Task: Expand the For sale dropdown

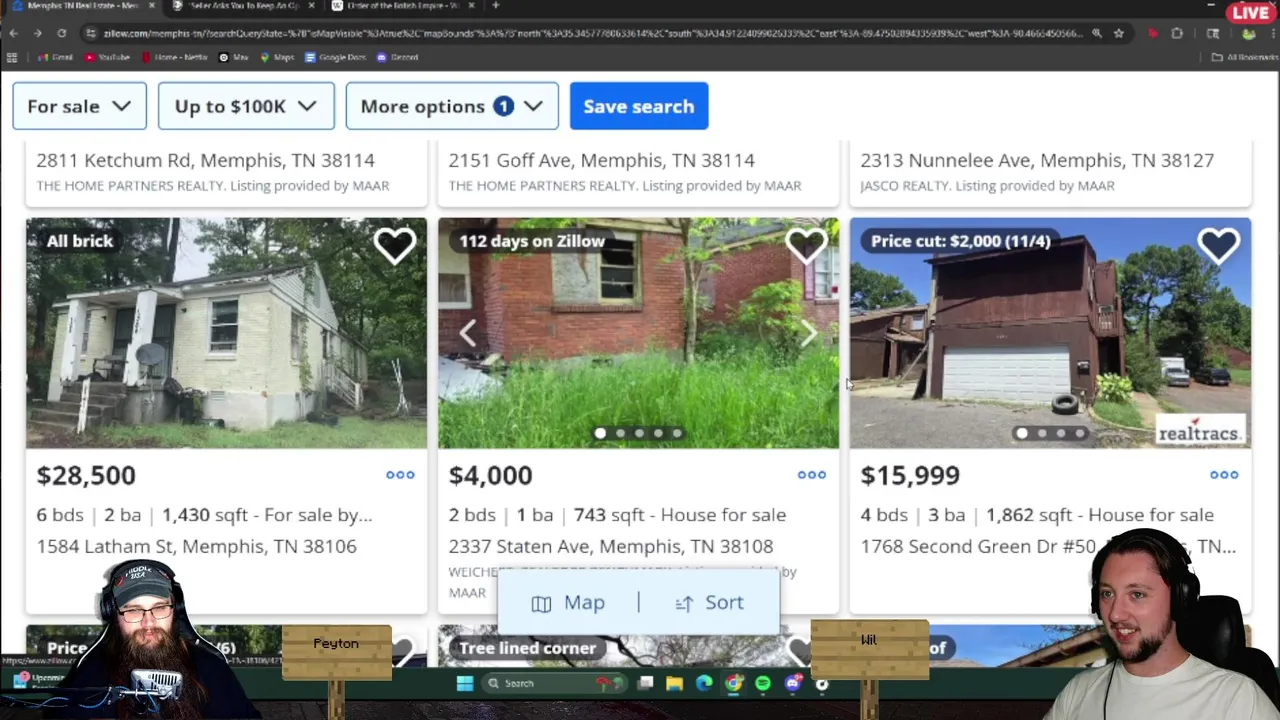Action: pos(80,106)
